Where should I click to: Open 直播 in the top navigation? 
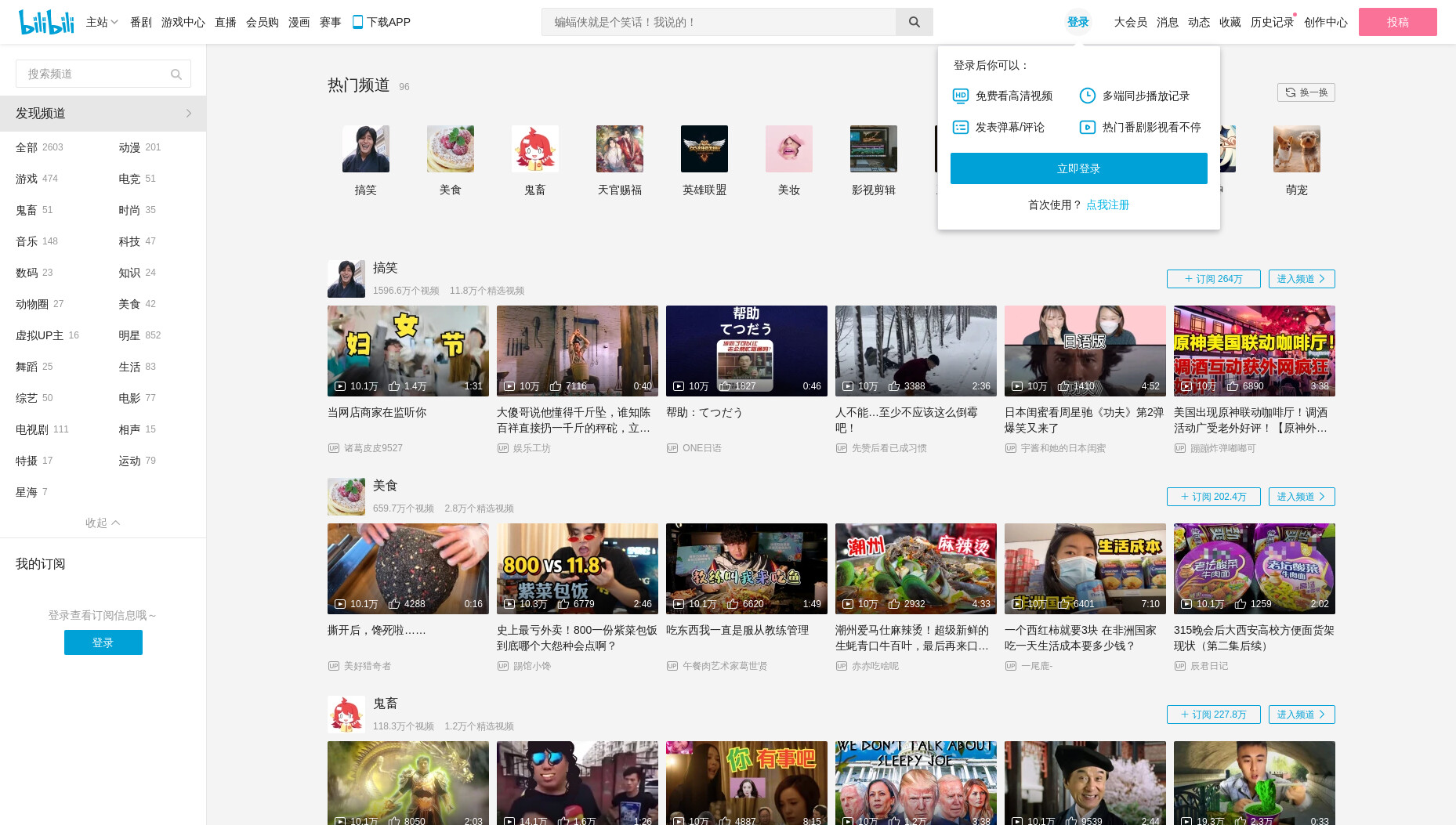tap(226, 22)
